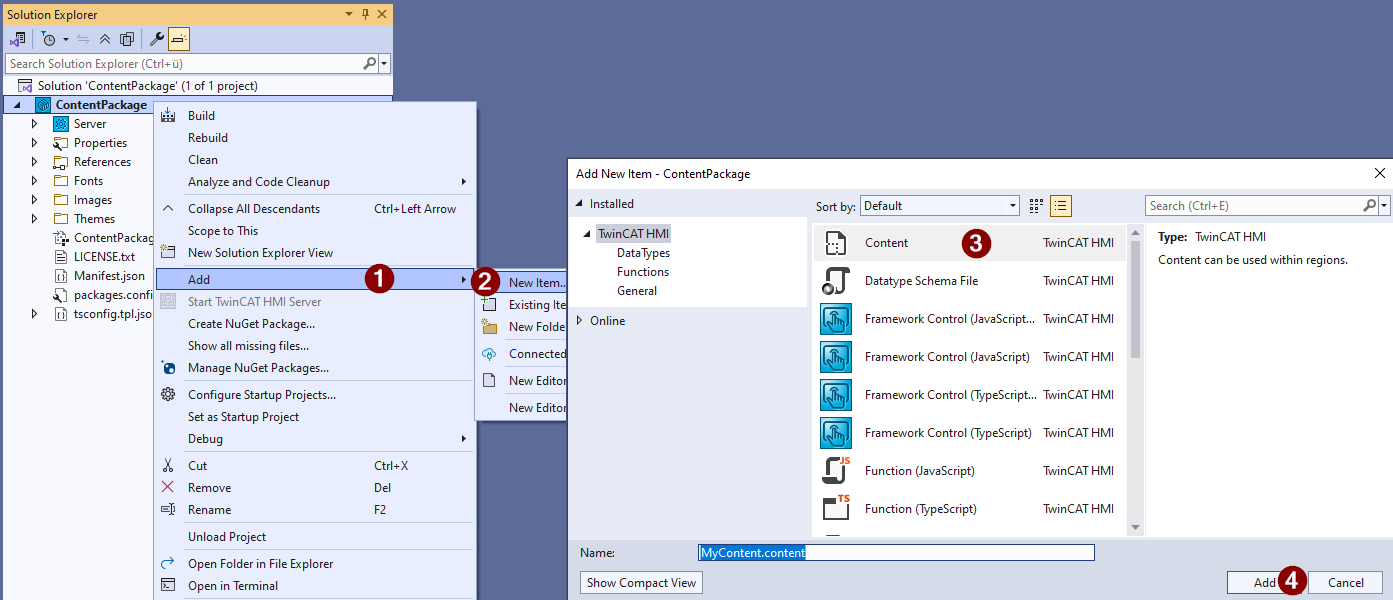Click the Collapse All toolbar icon
The height and width of the screenshot is (600, 1393).
pos(105,39)
